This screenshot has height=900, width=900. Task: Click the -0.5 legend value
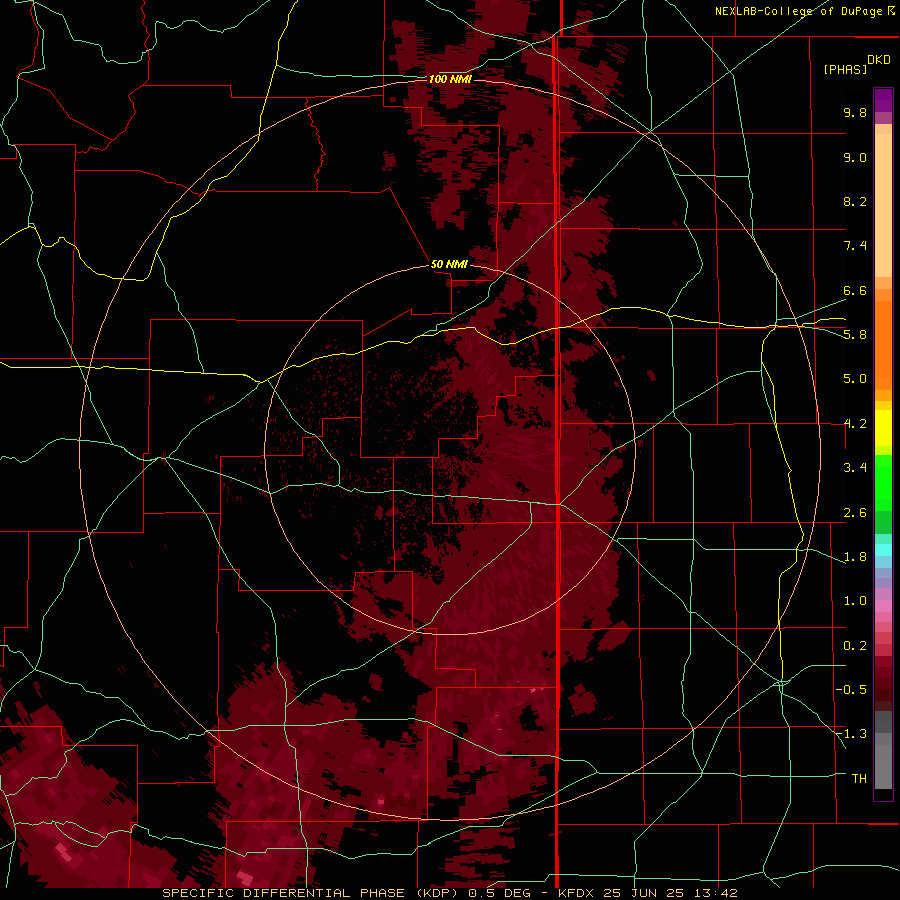point(852,690)
